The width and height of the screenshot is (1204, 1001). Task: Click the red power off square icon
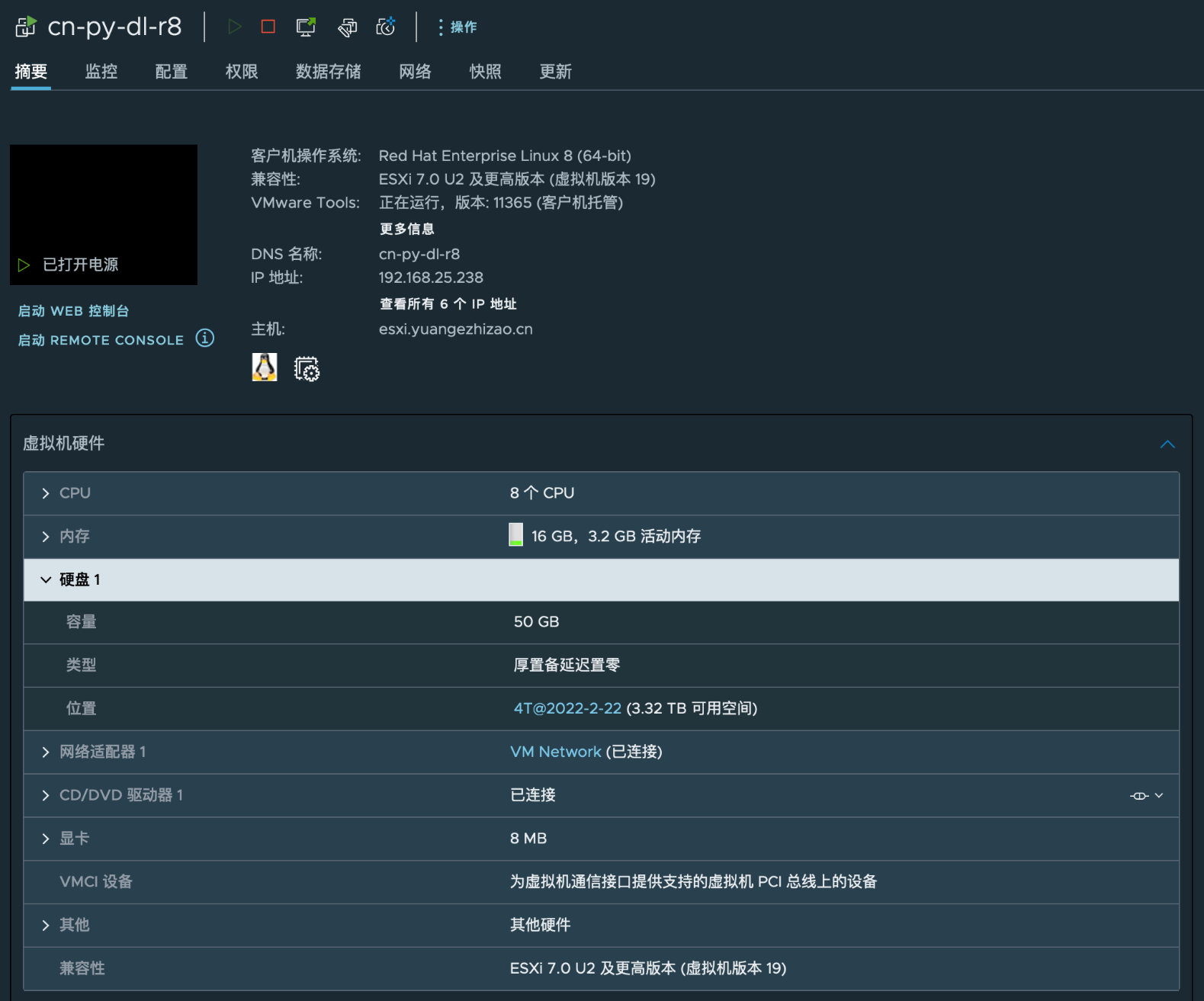[x=268, y=27]
